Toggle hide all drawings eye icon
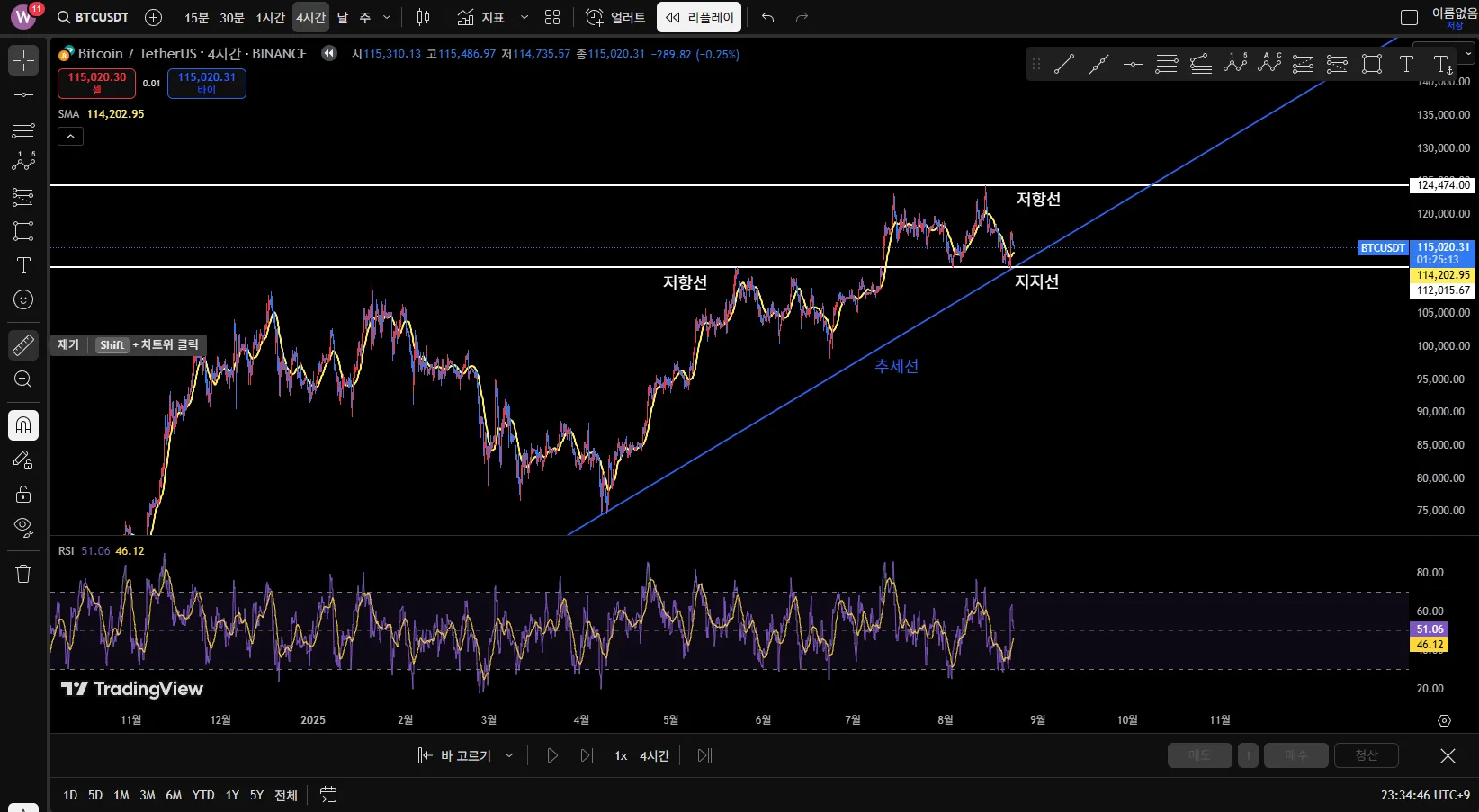The width and height of the screenshot is (1479, 812). pyautogui.click(x=23, y=528)
